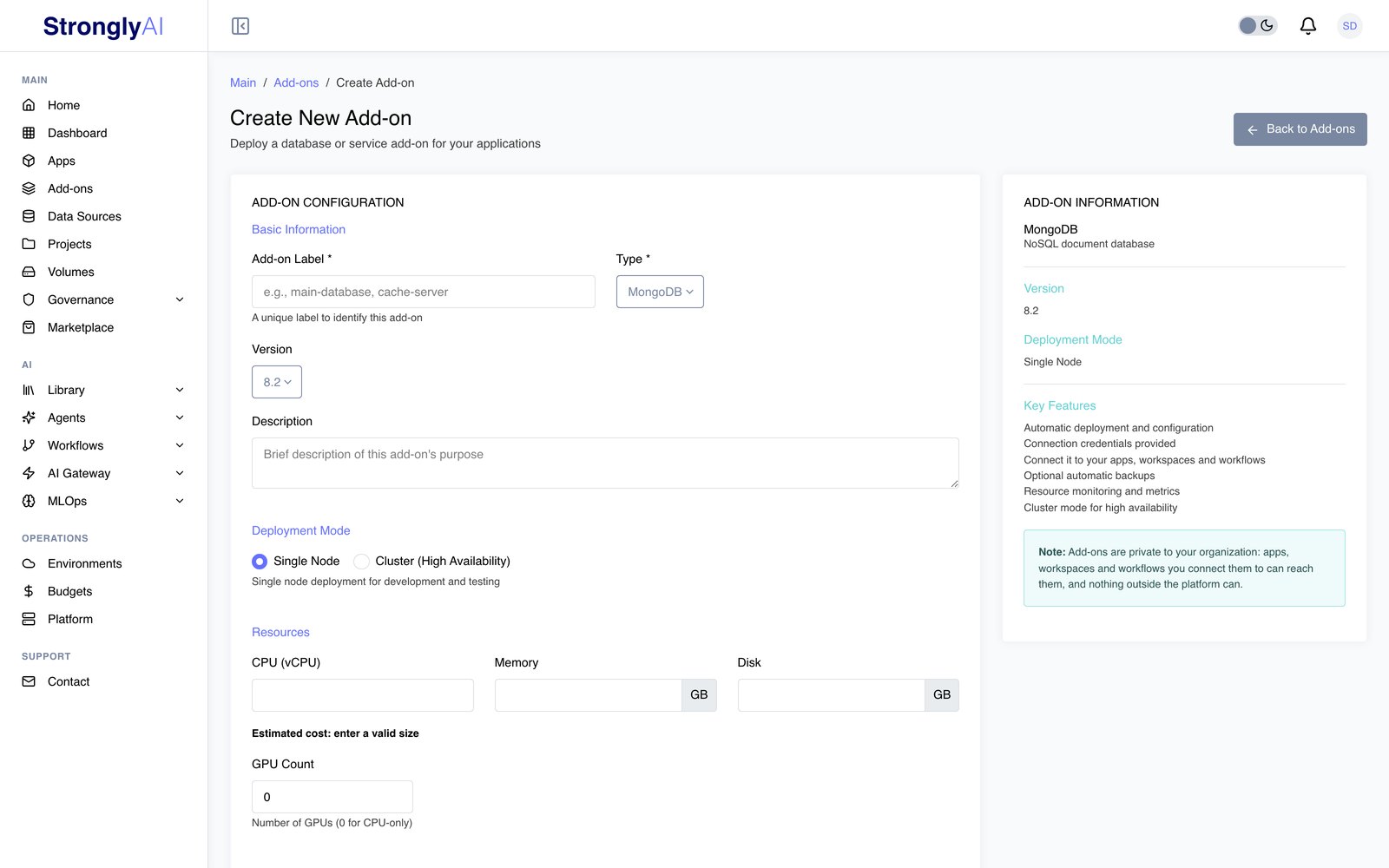Click the Projects folder icon
The image size is (1389, 868).
point(29,244)
